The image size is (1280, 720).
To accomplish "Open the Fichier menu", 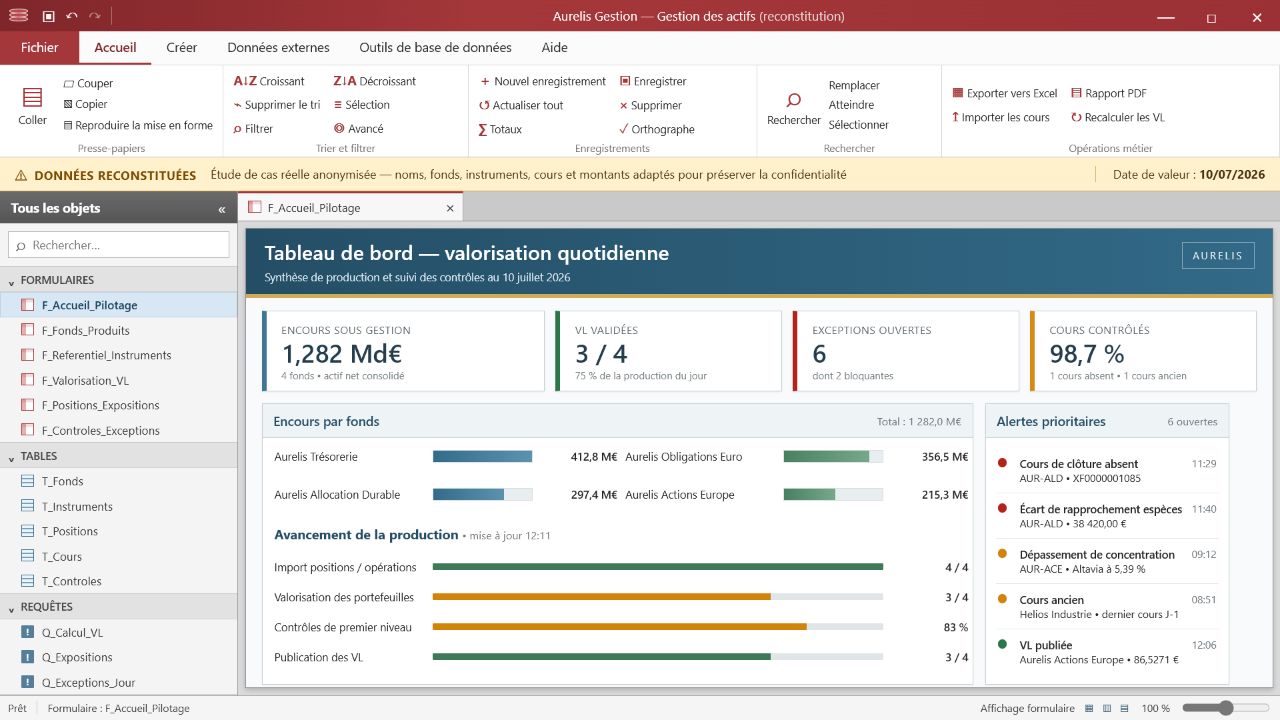I will pyautogui.click(x=40, y=47).
